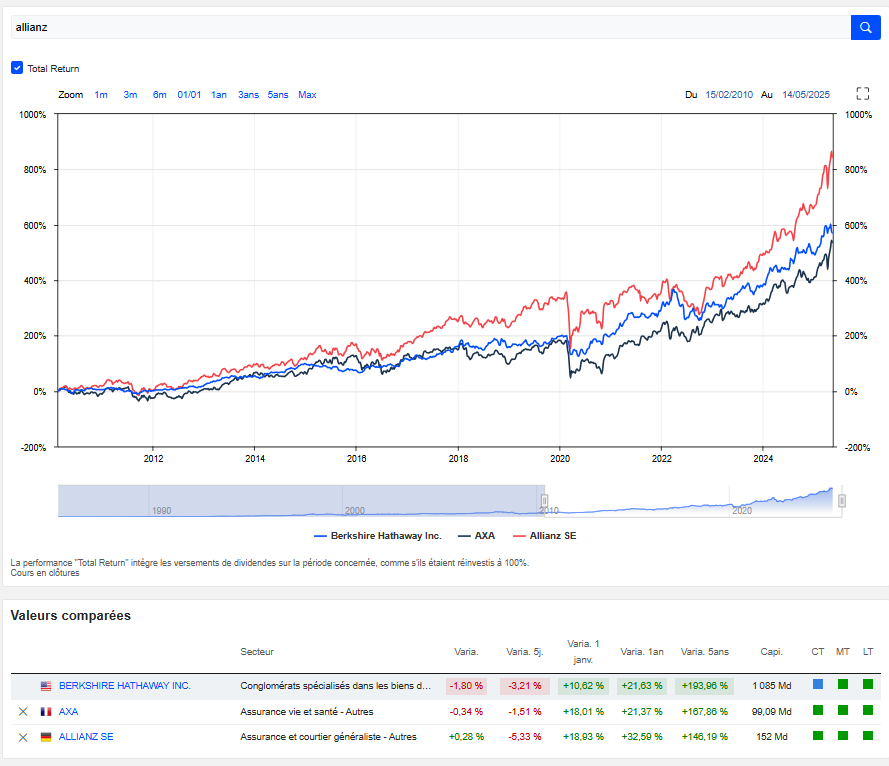Click the LT column header

pyautogui.click(x=867, y=652)
